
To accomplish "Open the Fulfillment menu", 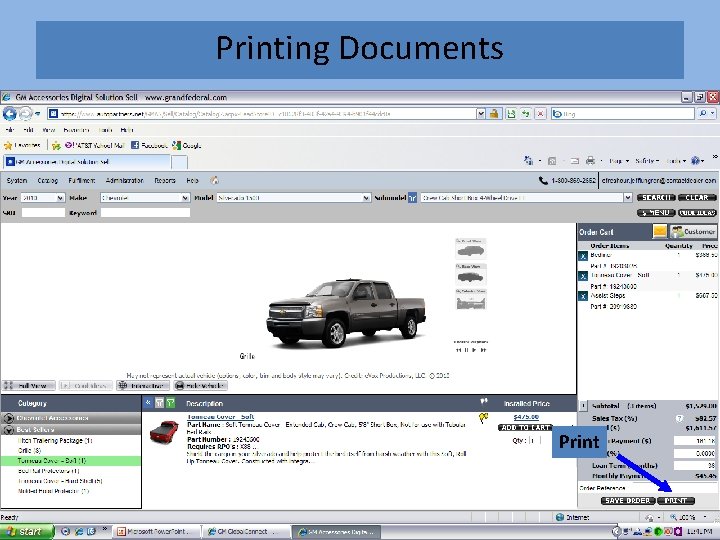I will (x=82, y=181).
